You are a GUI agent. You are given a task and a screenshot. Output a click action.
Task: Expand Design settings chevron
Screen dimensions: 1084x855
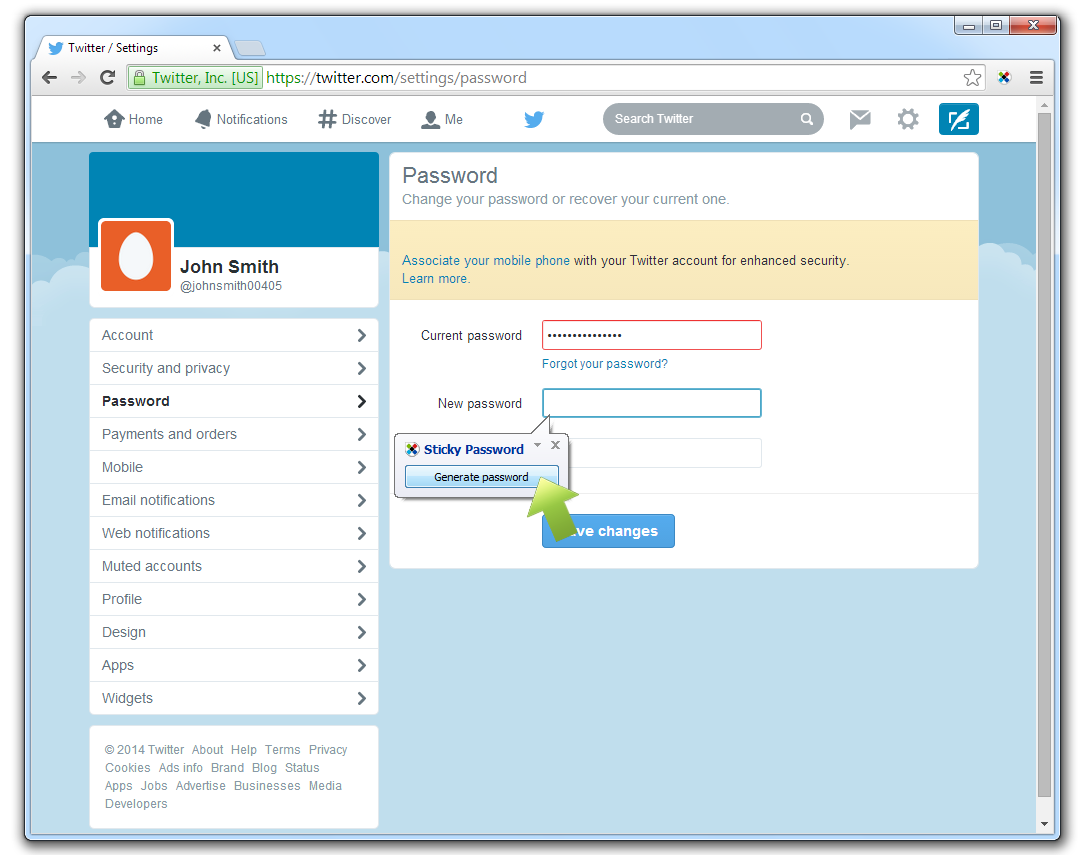pos(361,632)
